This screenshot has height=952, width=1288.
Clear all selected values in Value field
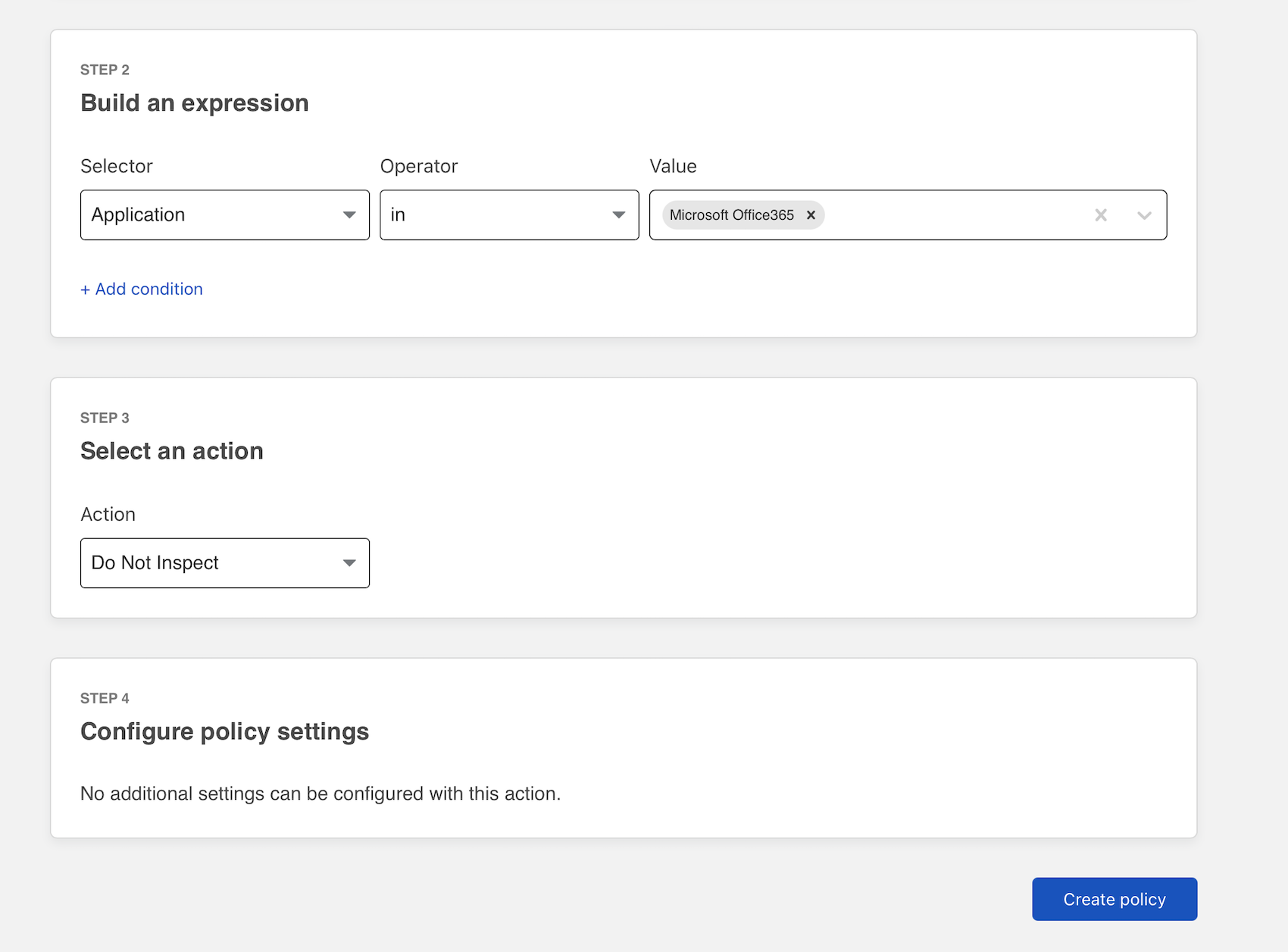click(1101, 215)
